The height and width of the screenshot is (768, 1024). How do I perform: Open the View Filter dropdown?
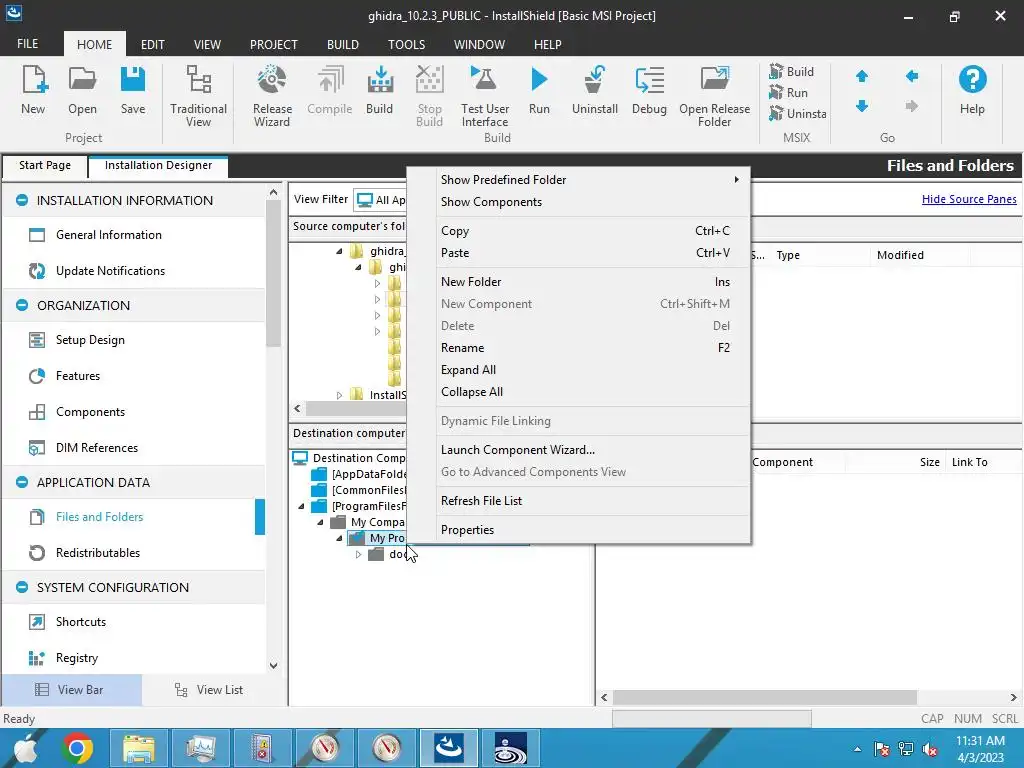click(381, 200)
